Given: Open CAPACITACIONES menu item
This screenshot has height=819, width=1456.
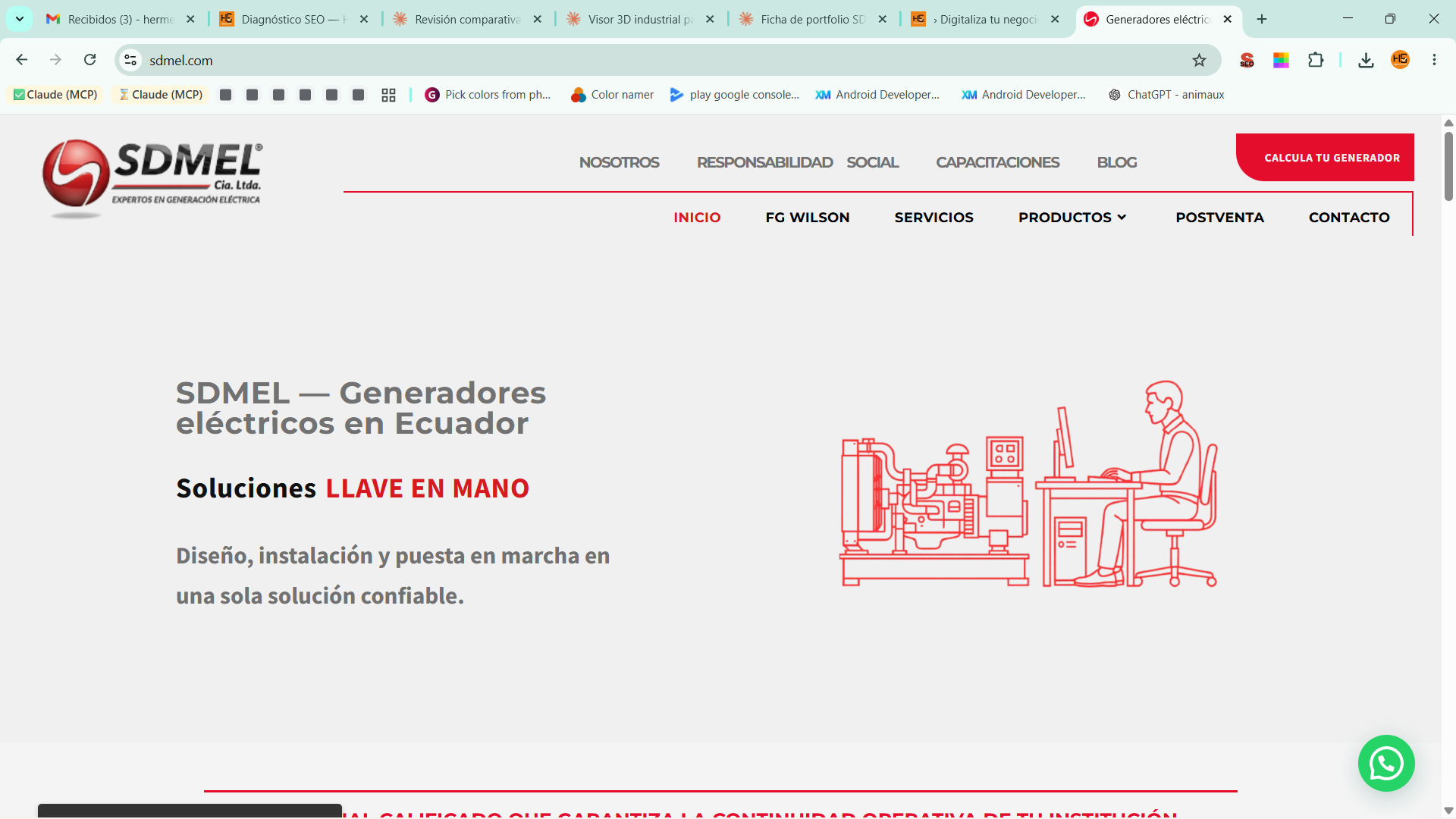Looking at the screenshot, I should point(997,162).
